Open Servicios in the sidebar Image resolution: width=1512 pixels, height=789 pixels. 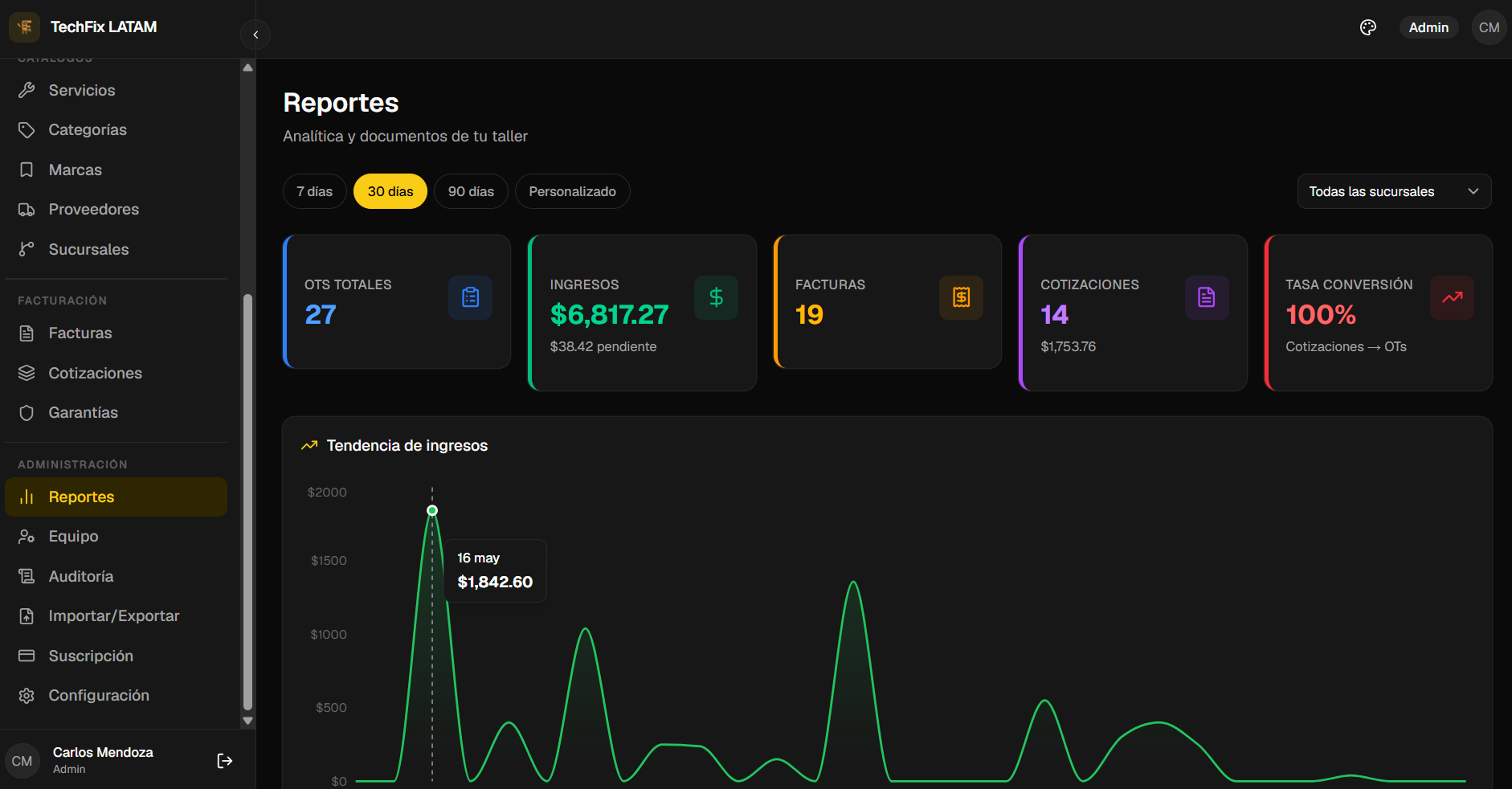tap(116, 90)
